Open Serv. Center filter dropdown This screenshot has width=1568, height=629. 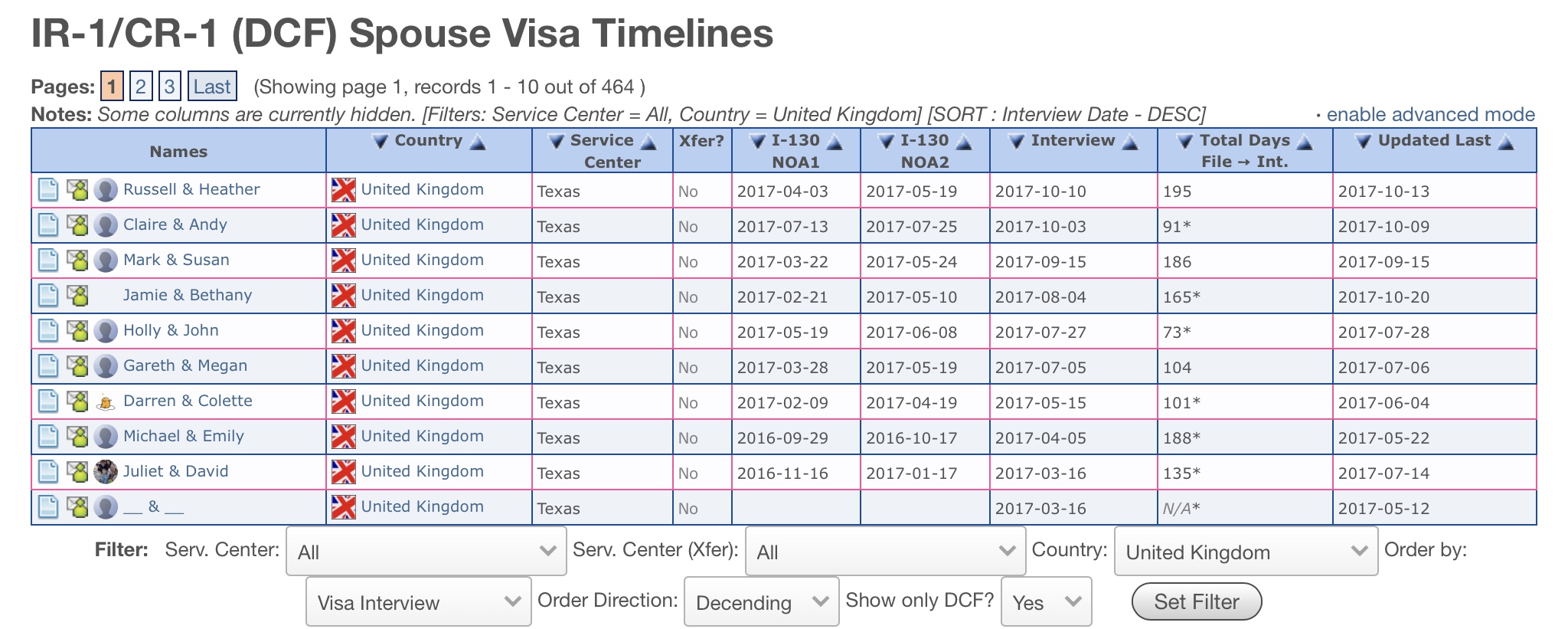coord(426,551)
